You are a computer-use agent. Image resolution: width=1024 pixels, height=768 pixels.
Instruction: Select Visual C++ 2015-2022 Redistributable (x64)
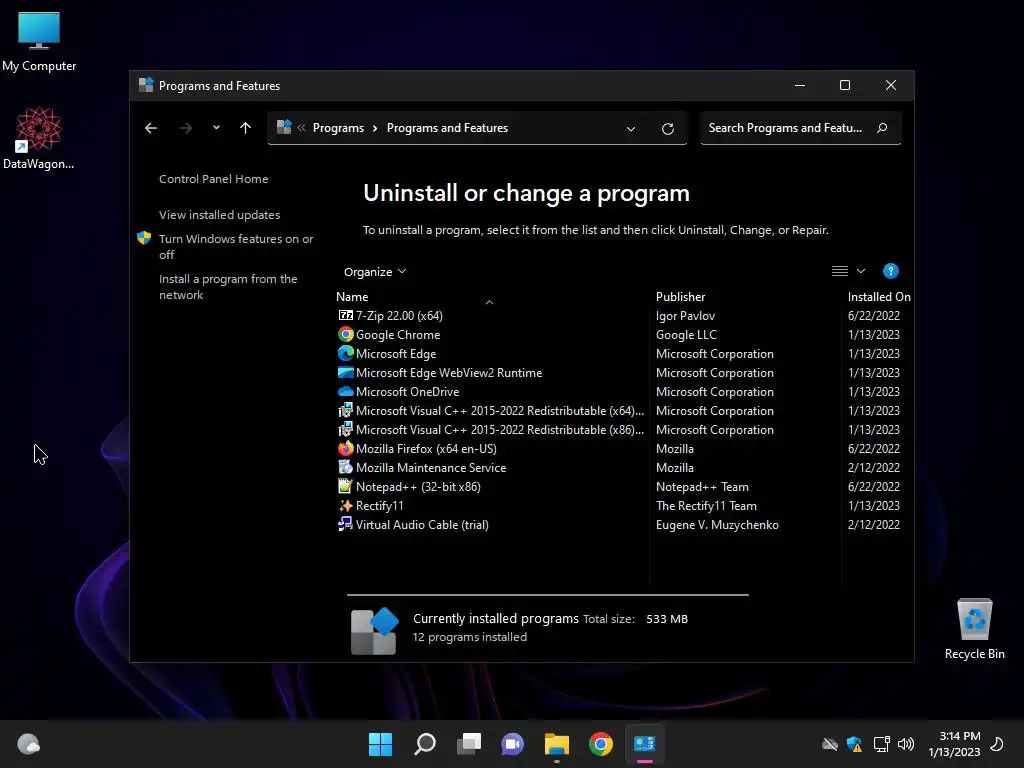pos(500,410)
